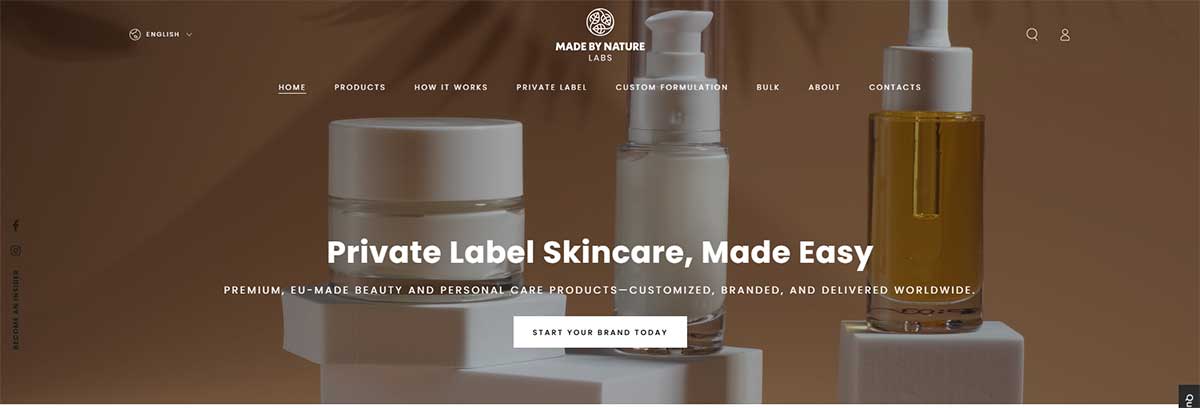Open the dark tab at bottom-right corner

coord(1190,397)
